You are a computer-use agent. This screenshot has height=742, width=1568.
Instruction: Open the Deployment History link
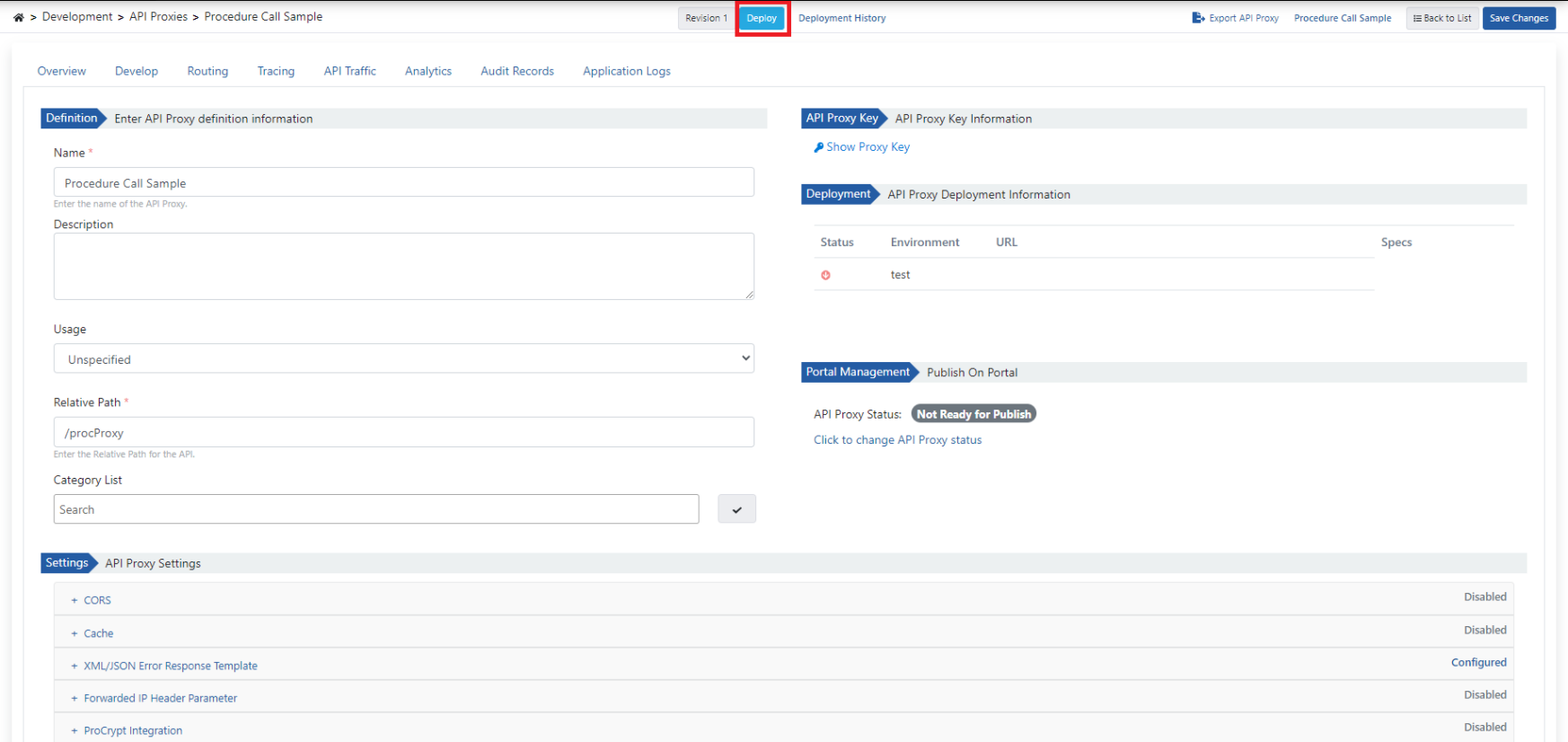pos(841,18)
